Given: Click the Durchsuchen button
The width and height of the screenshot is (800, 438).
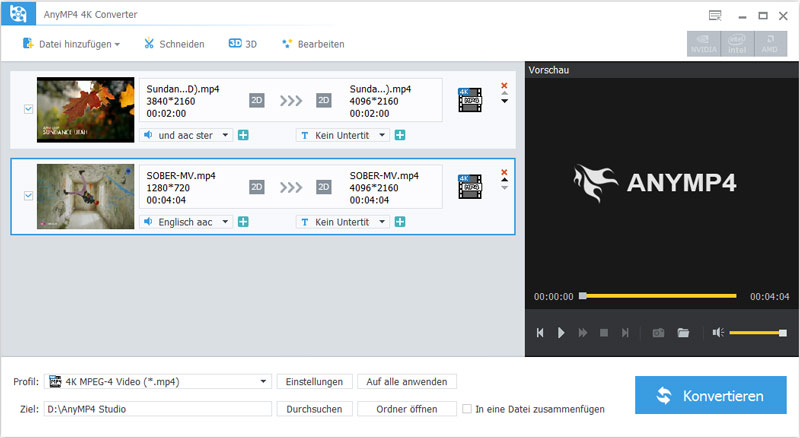Looking at the screenshot, I should (x=314, y=409).
